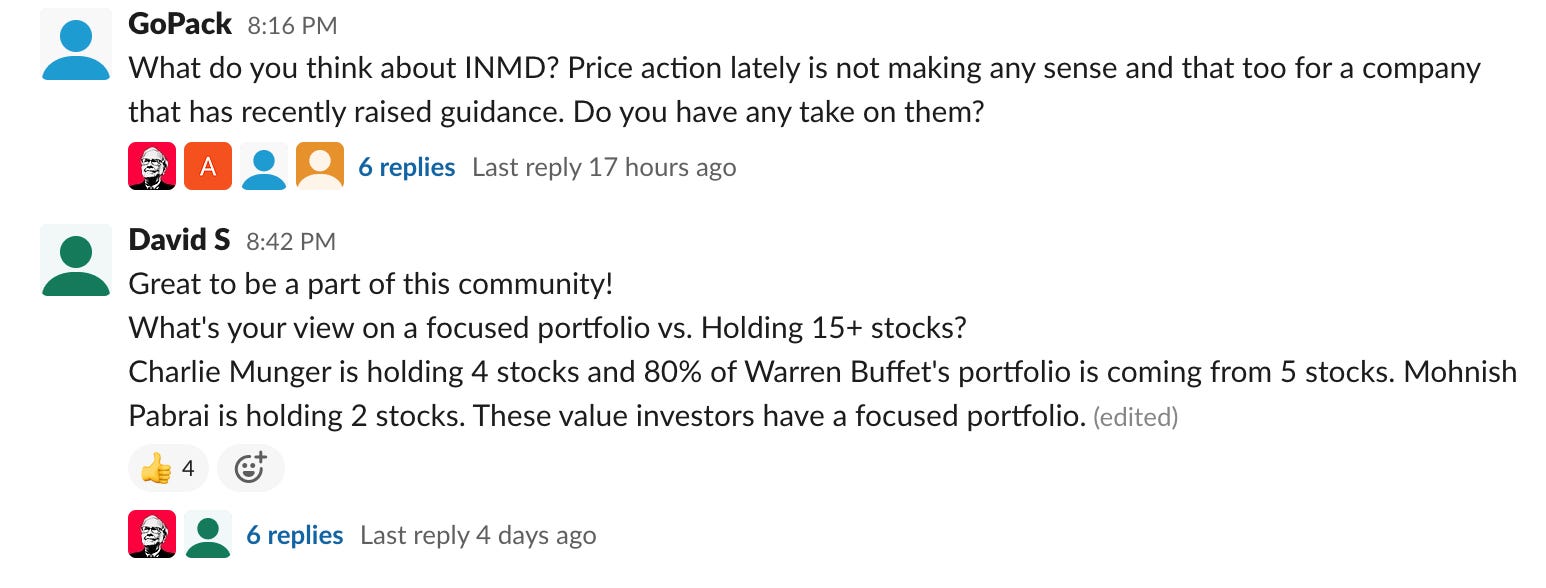Click the 8:42 PM timestamp

click(x=291, y=240)
